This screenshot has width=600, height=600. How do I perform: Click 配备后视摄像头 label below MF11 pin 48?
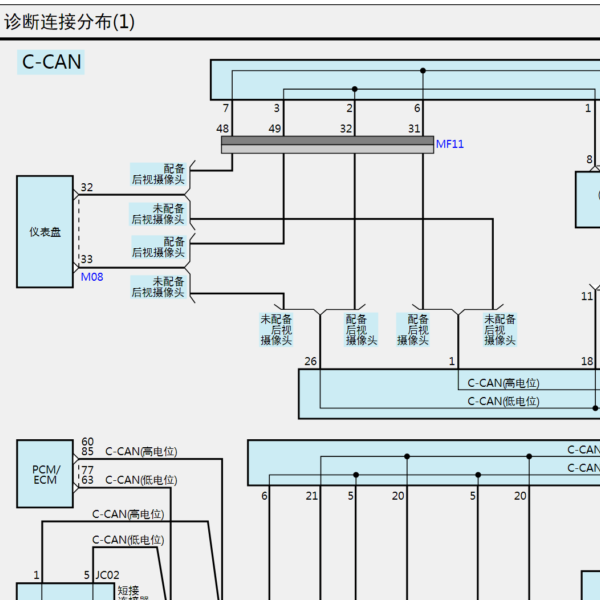point(158,174)
